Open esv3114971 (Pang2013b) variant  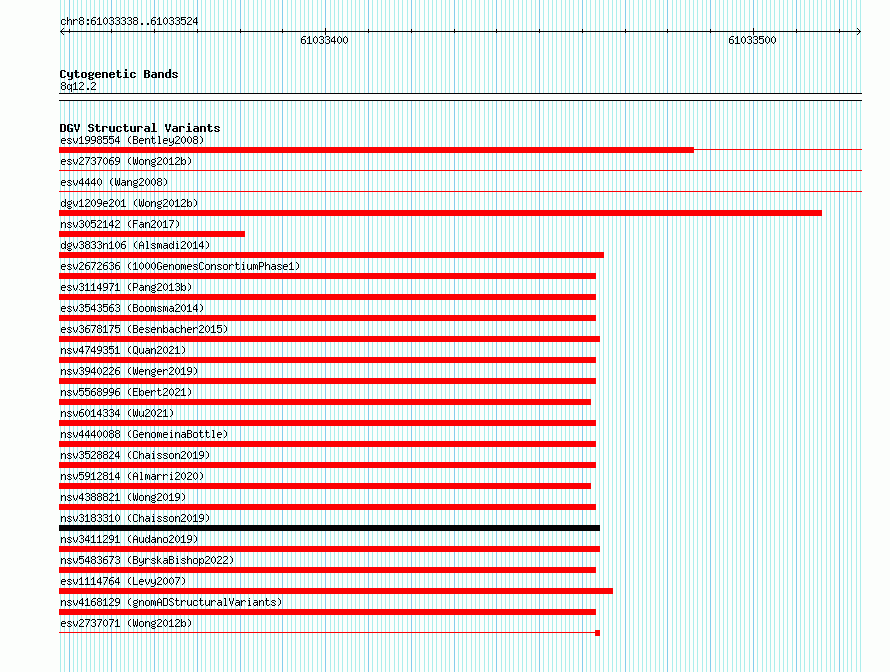click(126, 287)
